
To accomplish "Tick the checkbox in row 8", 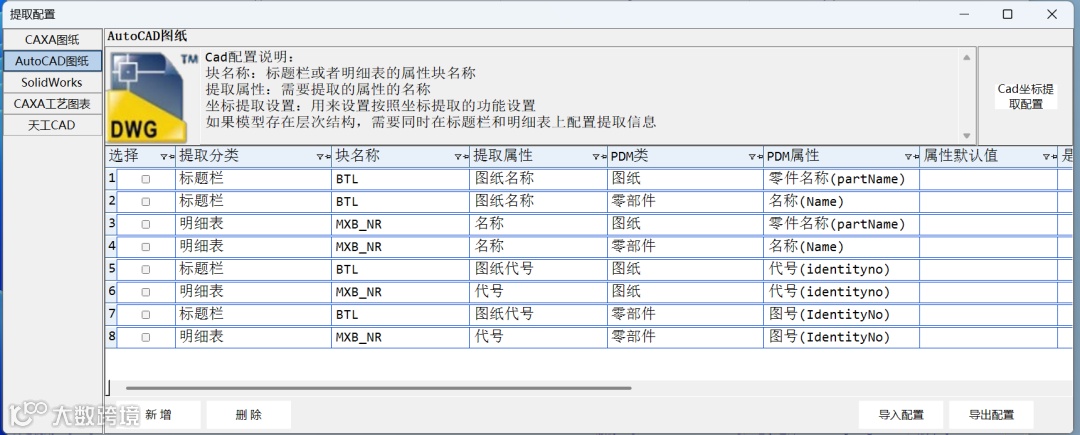I will pyautogui.click(x=145, y=337).
